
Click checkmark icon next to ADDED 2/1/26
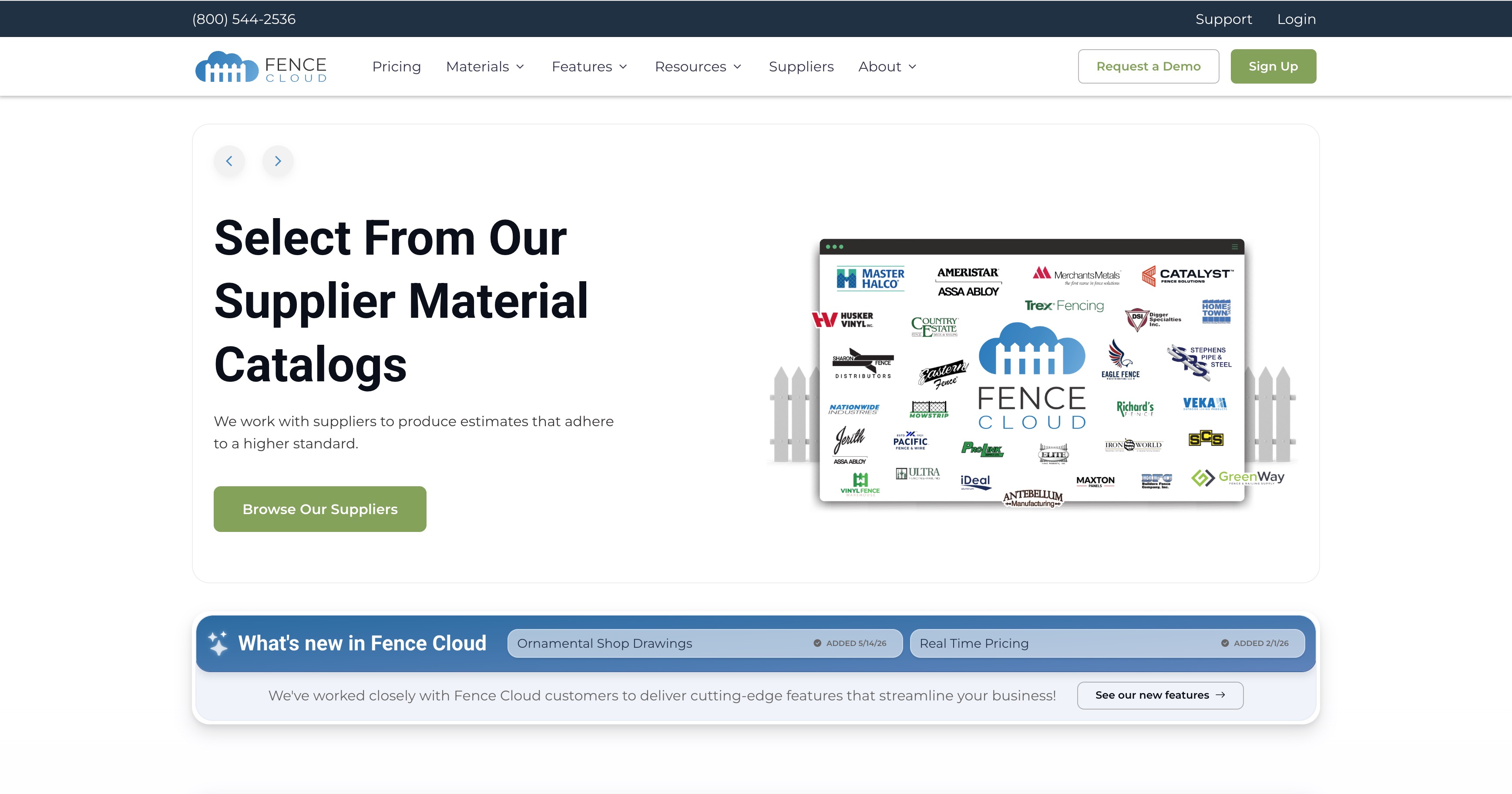point(1225,643)
